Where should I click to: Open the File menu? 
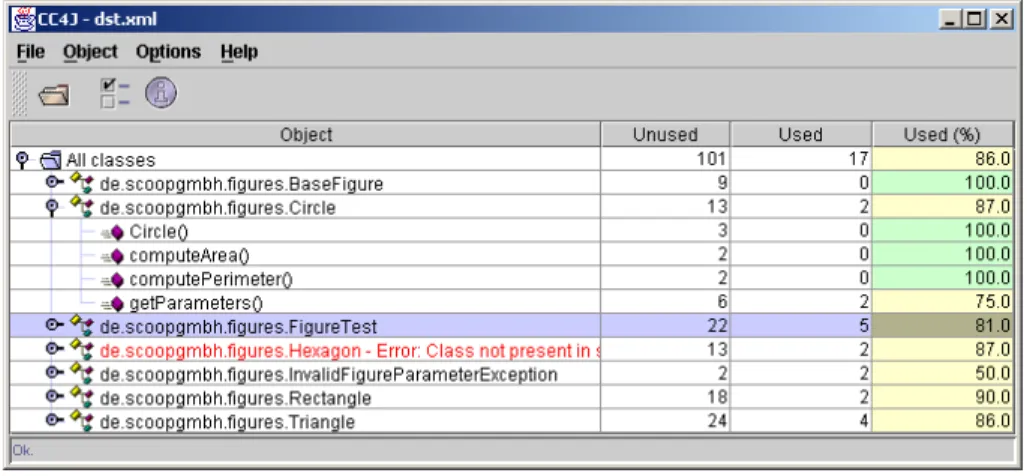click(x=31, y=52)
